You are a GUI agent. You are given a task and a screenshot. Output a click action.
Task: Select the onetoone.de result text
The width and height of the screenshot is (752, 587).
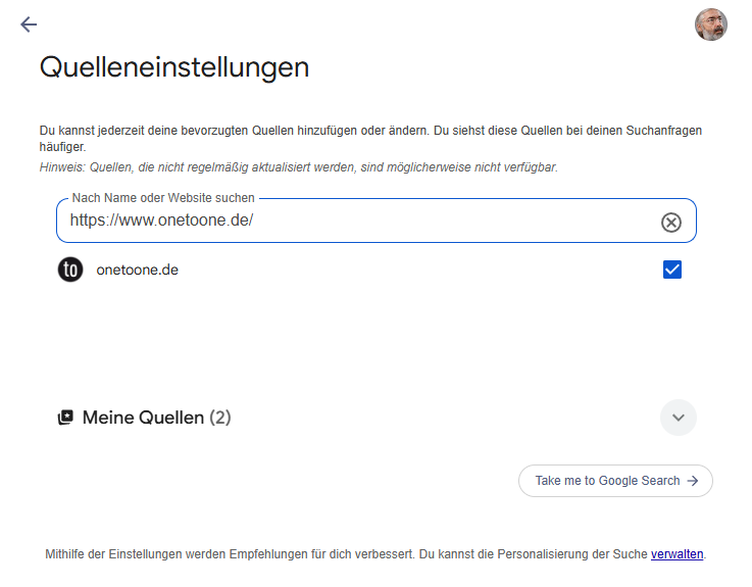[137, 270]
